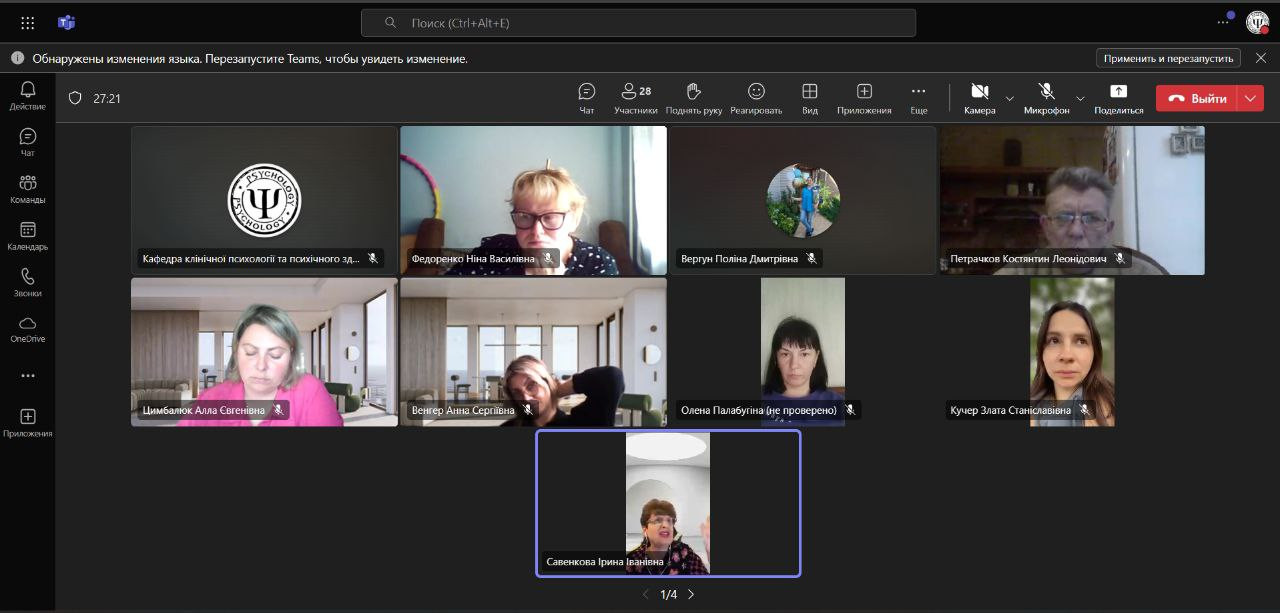
Task: Change meeting view (Вид)
Action: (810, 98)
